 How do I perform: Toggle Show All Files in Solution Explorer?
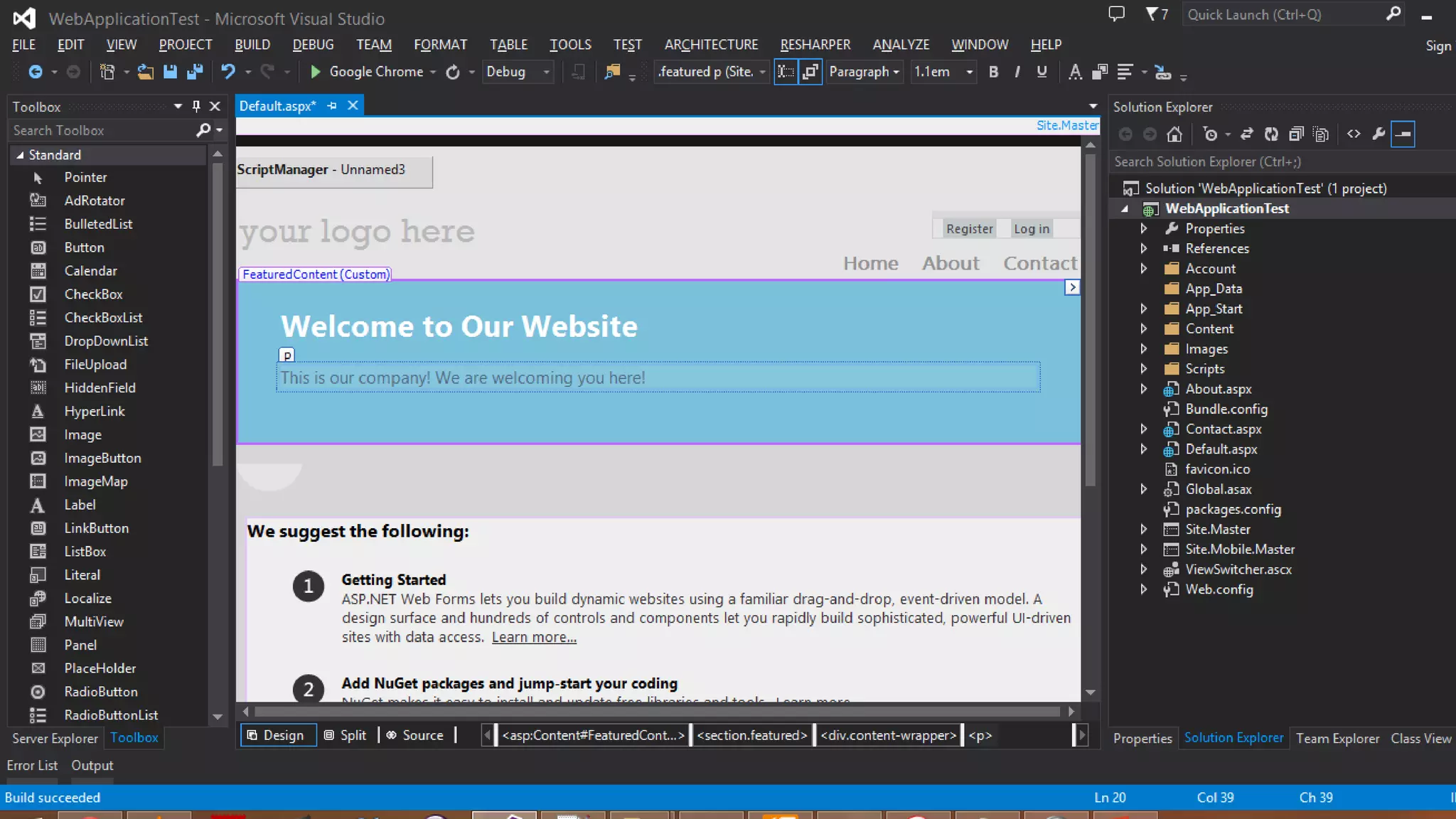[x=1321, y=134]
